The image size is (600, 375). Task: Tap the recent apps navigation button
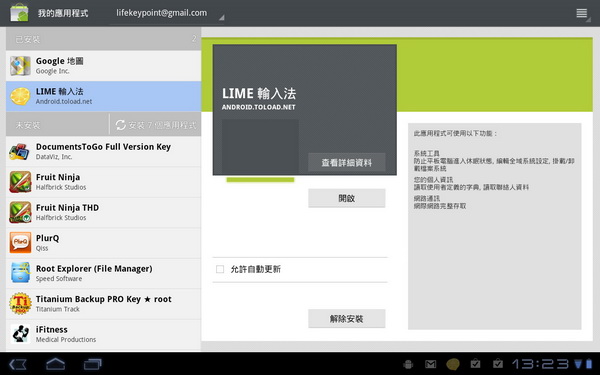pyautogui.click(x=93, y=364)
